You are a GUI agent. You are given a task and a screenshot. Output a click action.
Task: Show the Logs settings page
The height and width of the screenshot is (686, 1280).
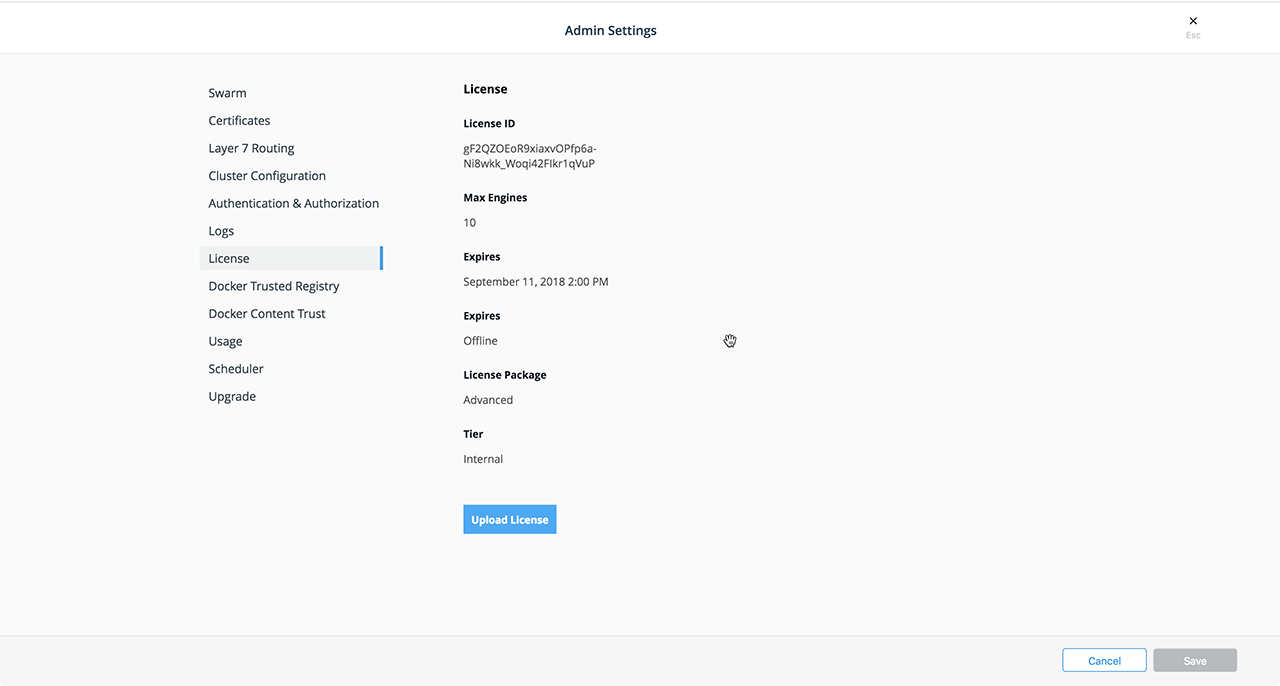pyautogui.click(x=221, y=231)
